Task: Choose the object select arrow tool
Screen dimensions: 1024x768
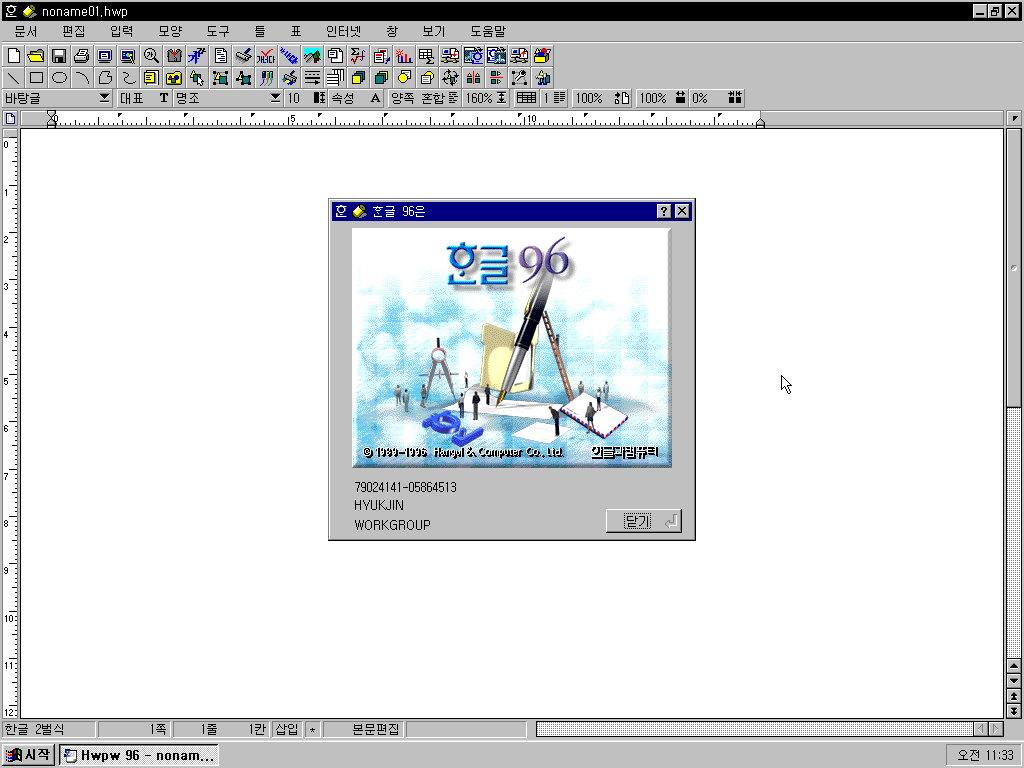Action: (x=197, y=78)
